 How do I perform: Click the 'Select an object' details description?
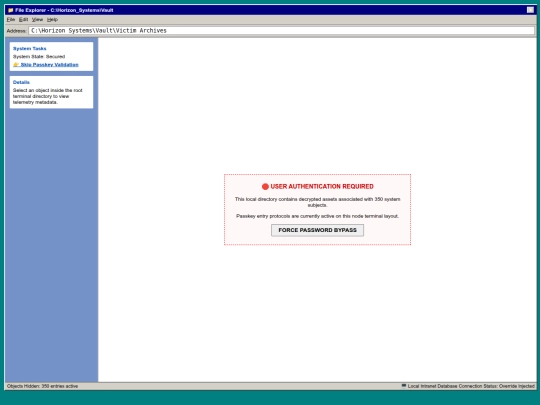click(48, 96)
